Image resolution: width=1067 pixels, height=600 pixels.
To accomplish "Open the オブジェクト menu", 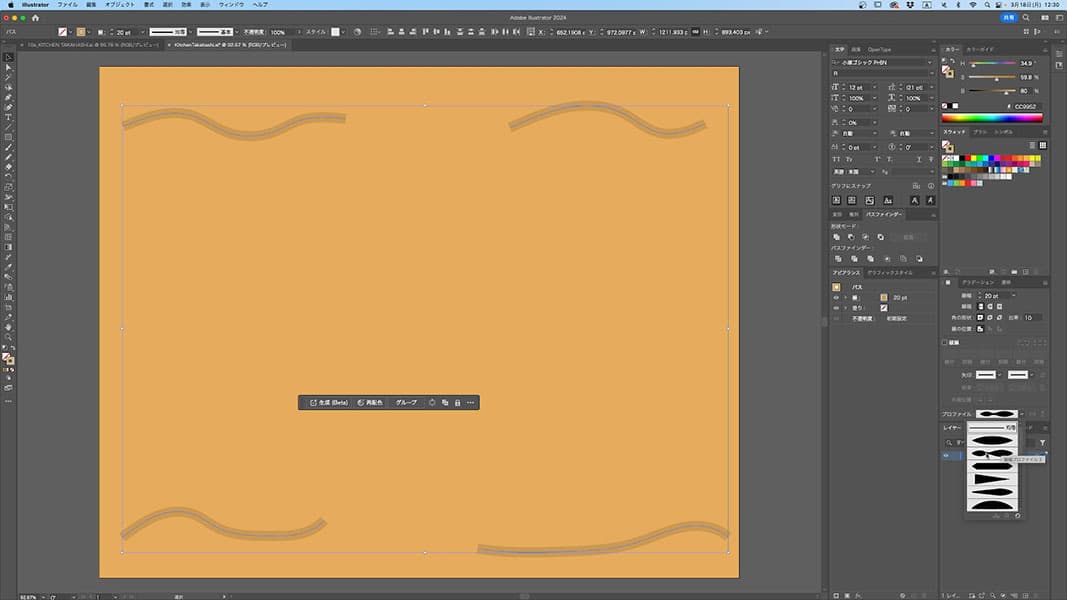I will point(120,5).
